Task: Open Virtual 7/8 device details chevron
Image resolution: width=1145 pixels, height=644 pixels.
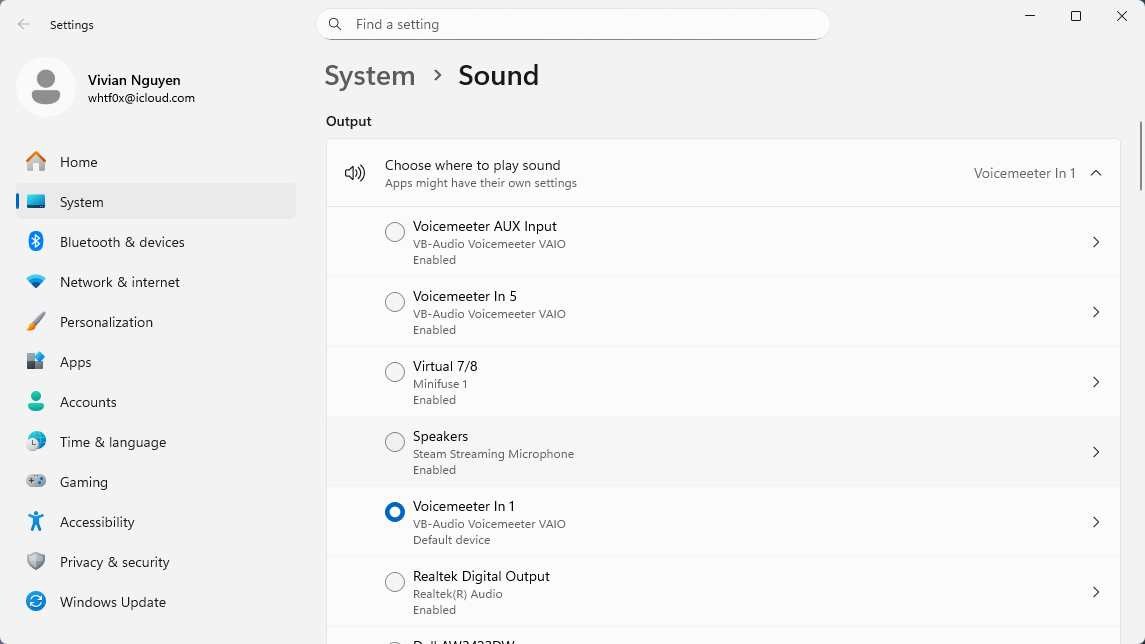Action: 1096,382
